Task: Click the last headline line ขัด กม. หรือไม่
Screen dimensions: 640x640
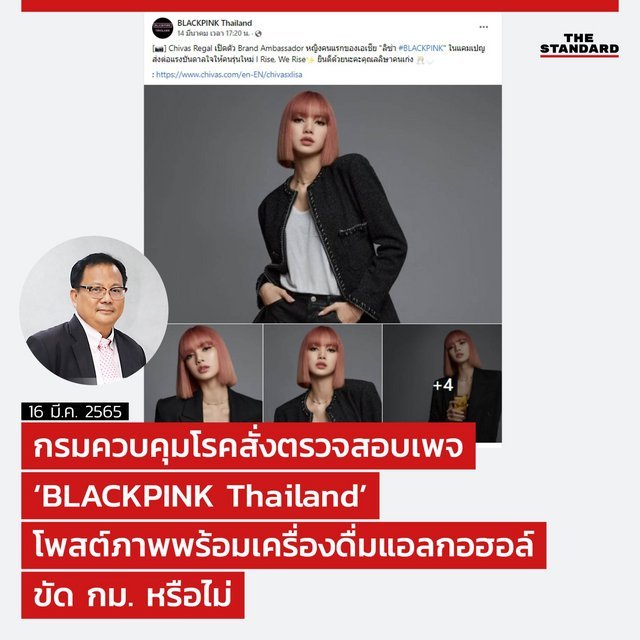Action: click(133, 596)
